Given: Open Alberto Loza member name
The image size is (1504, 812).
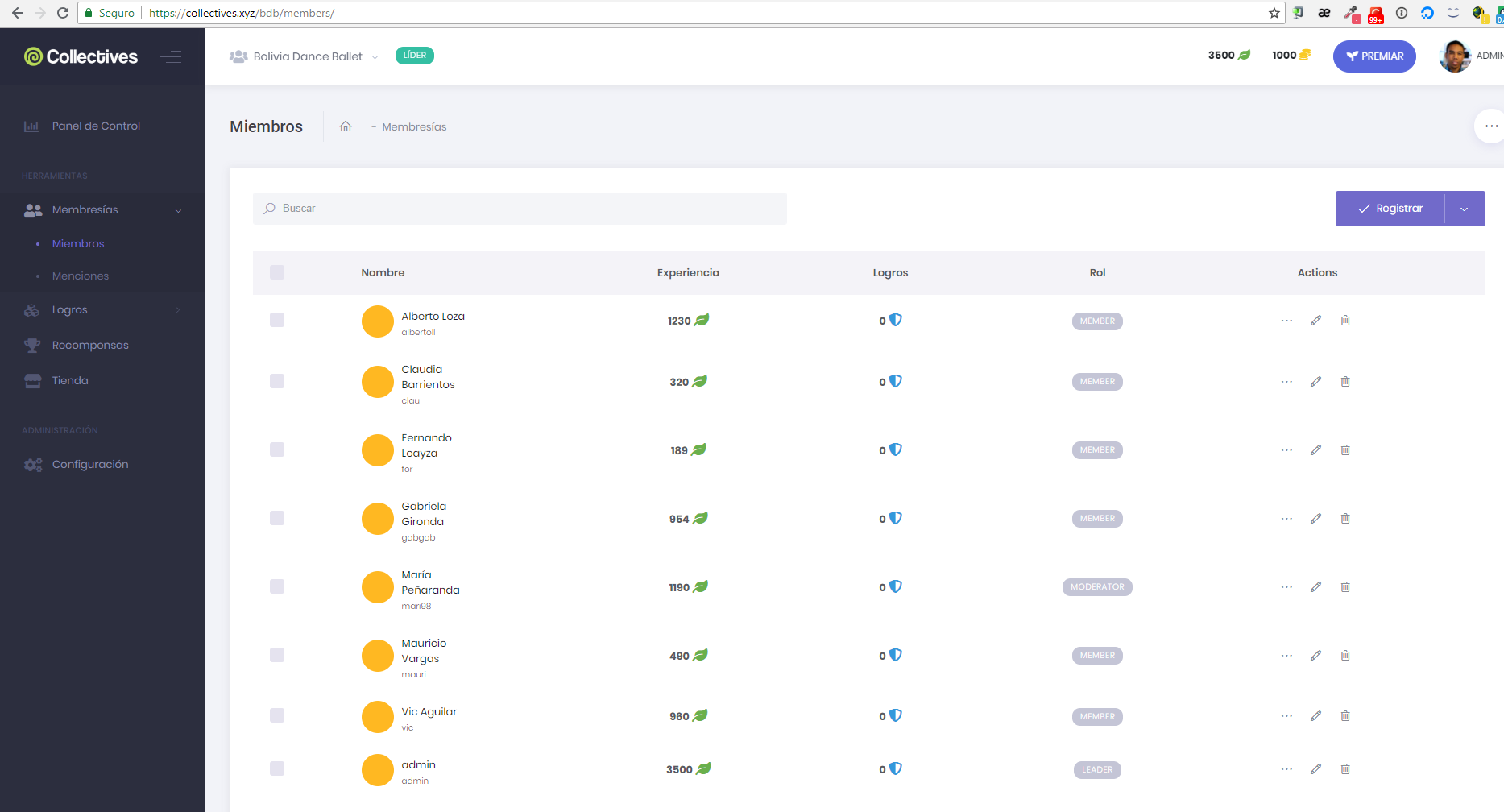Looking at the screenshot, I should (x=433, y=317).
